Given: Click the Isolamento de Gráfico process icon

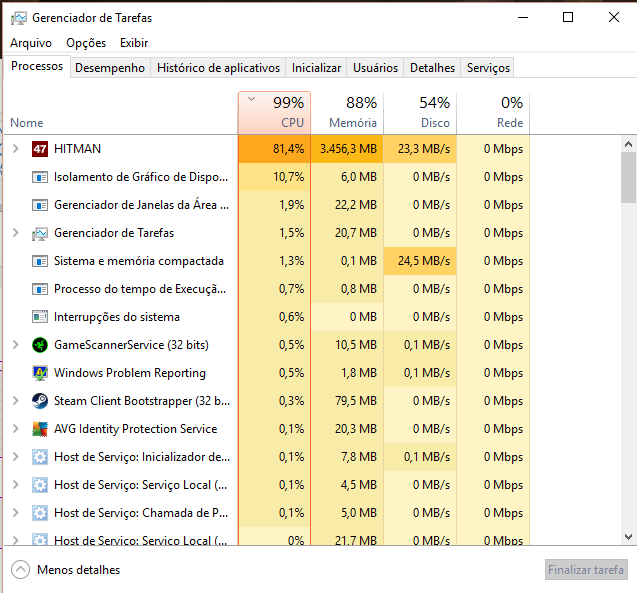Looking at the screenshot, I should click(x=40, y=177).
